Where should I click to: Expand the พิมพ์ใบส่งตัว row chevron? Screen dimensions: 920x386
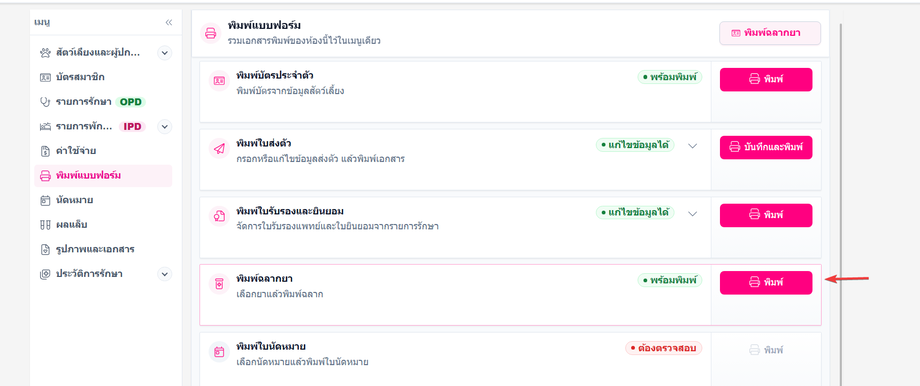pyautogui.click(x=692, y=146)
